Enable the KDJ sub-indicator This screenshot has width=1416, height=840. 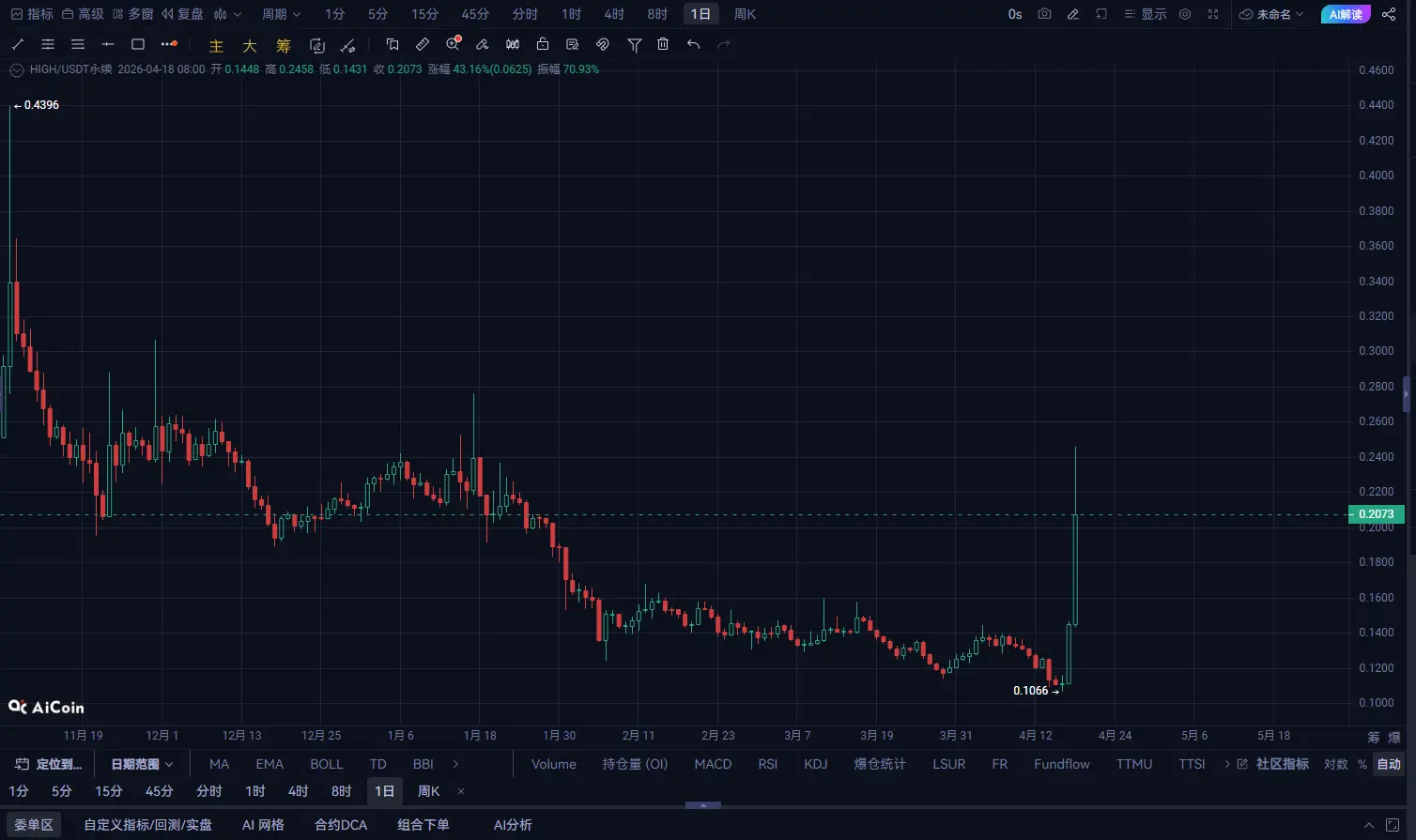click(816, 764)
